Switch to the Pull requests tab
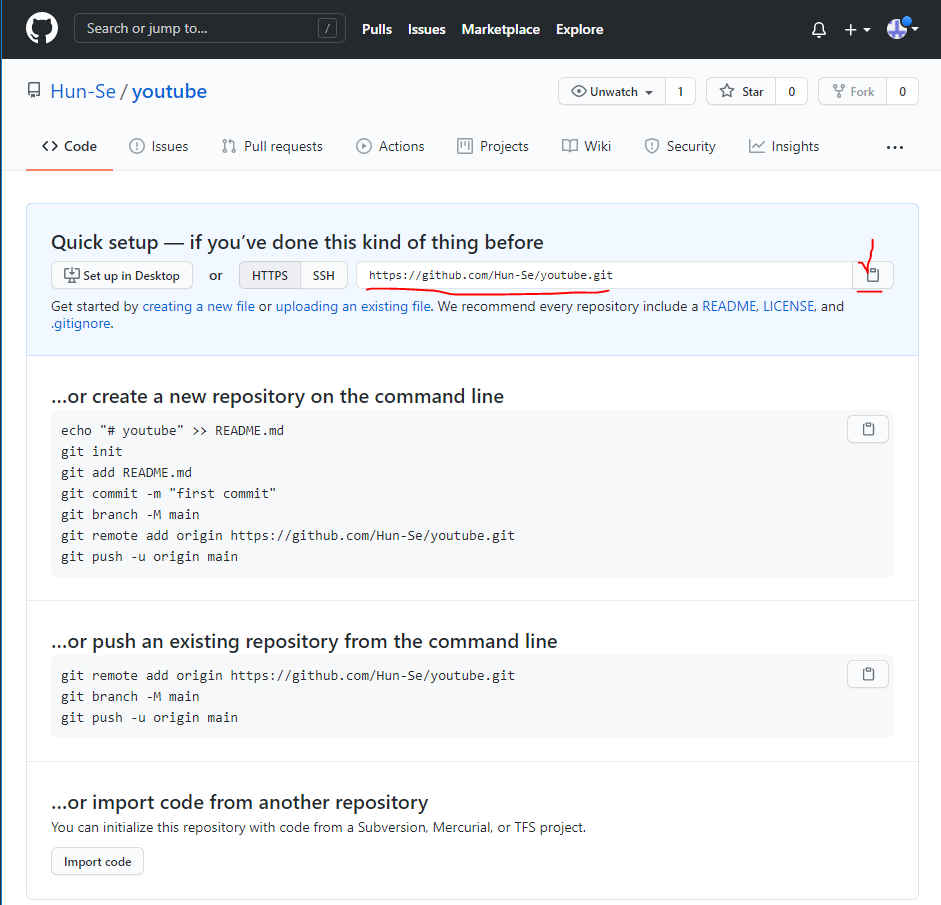Image resolution: width=941 pixels, height=905 pixels. 272,146
